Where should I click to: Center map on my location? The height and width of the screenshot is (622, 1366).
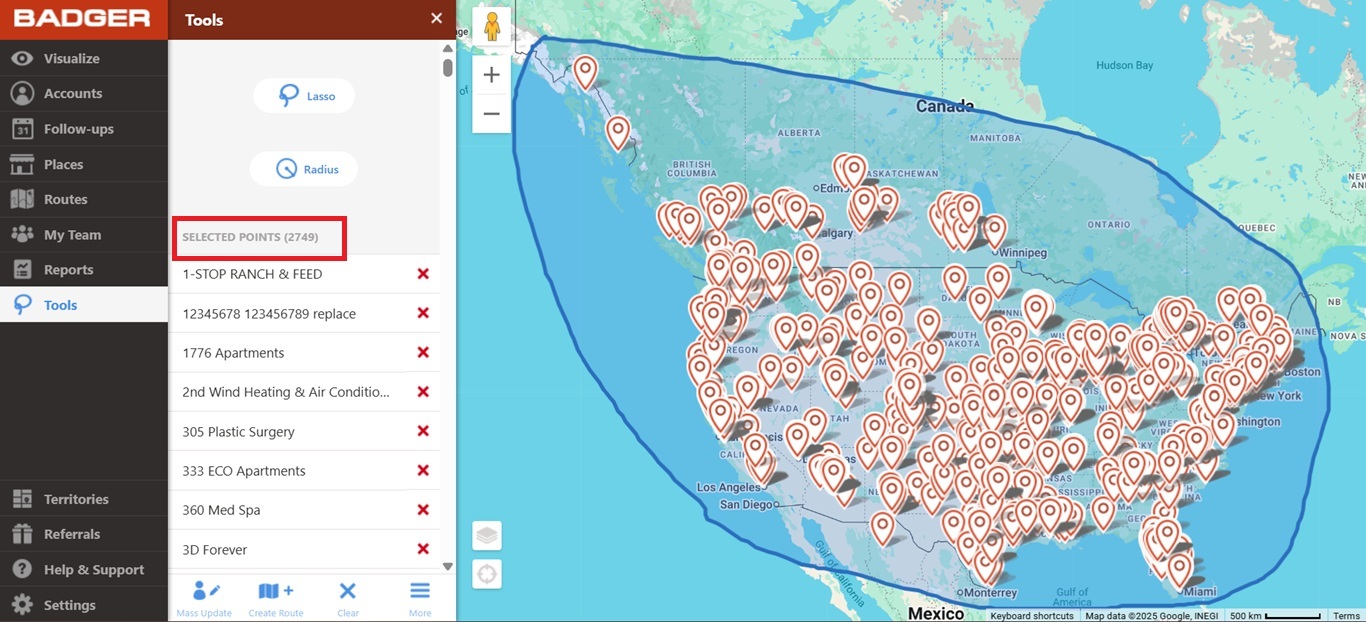coord(487,575)
